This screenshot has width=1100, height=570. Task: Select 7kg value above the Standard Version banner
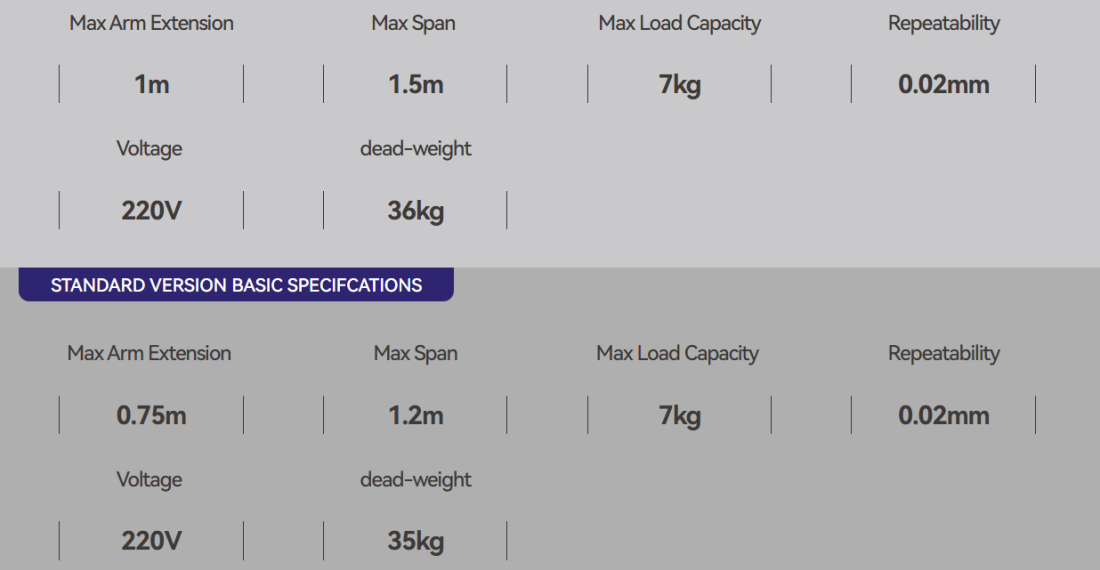point(679,85)
